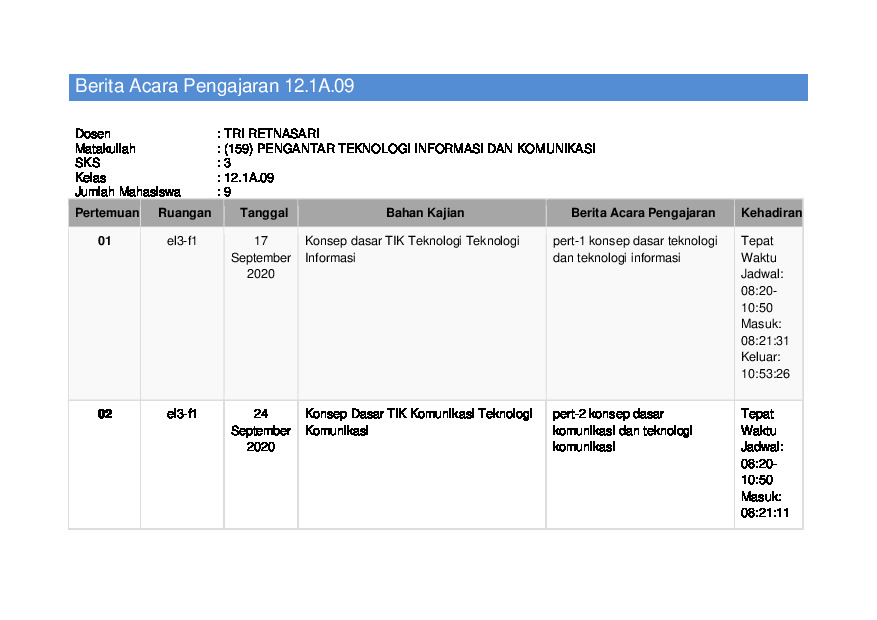Select the Pertemuan cell '02'
This screenshot has width=877, height=620.
pos(105,414)
